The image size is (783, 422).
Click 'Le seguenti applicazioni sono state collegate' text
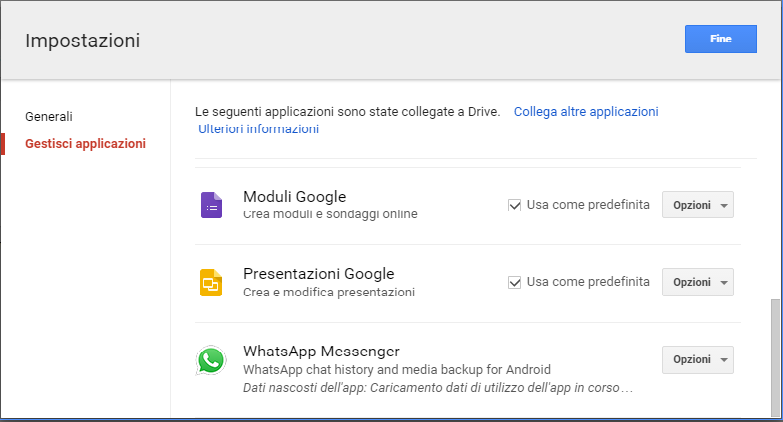[348, 111]
